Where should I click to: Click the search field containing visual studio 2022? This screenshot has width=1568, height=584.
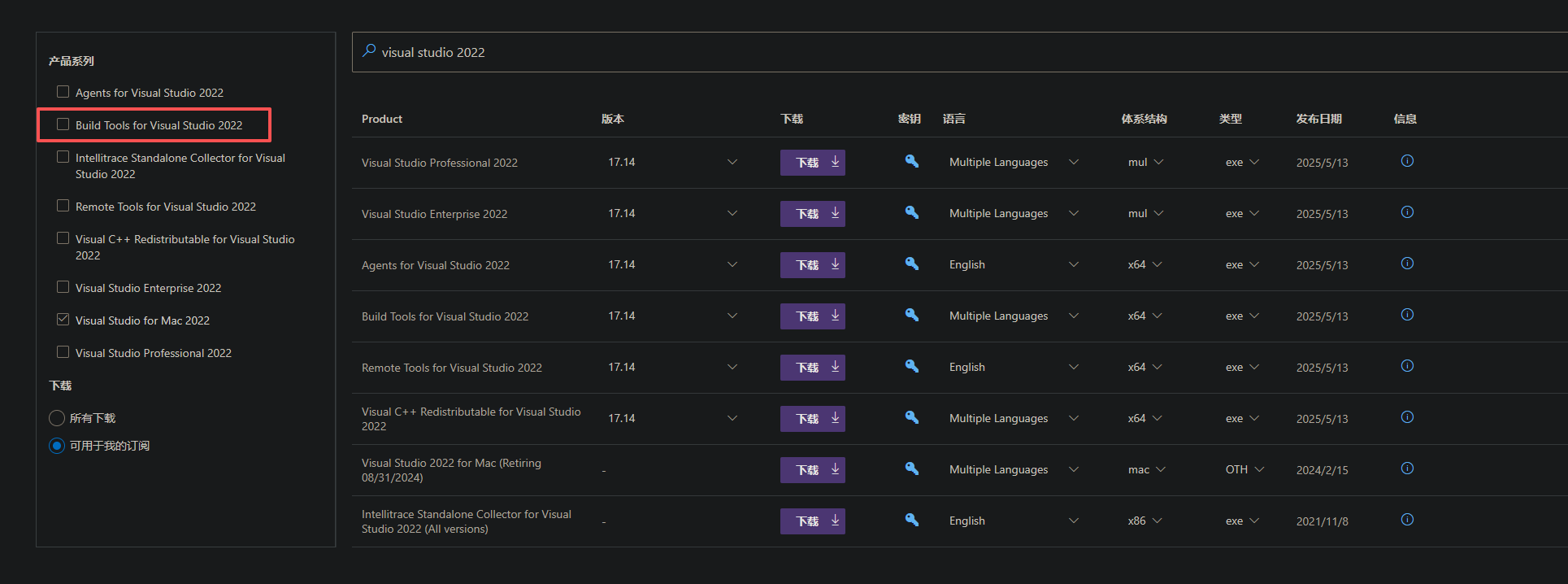[960, 52]
